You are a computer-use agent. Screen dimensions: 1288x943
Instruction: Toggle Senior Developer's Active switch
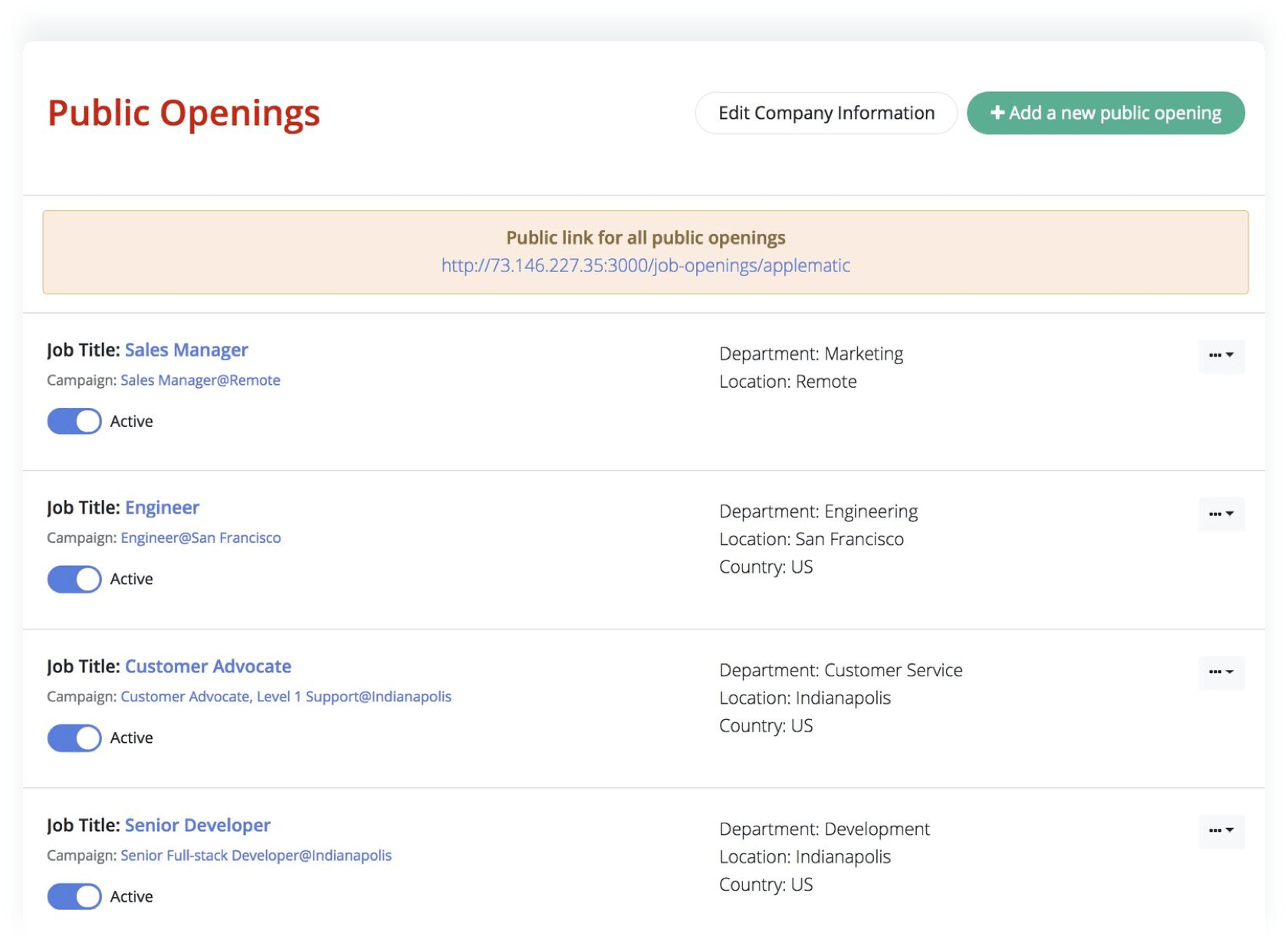point(74,896)
